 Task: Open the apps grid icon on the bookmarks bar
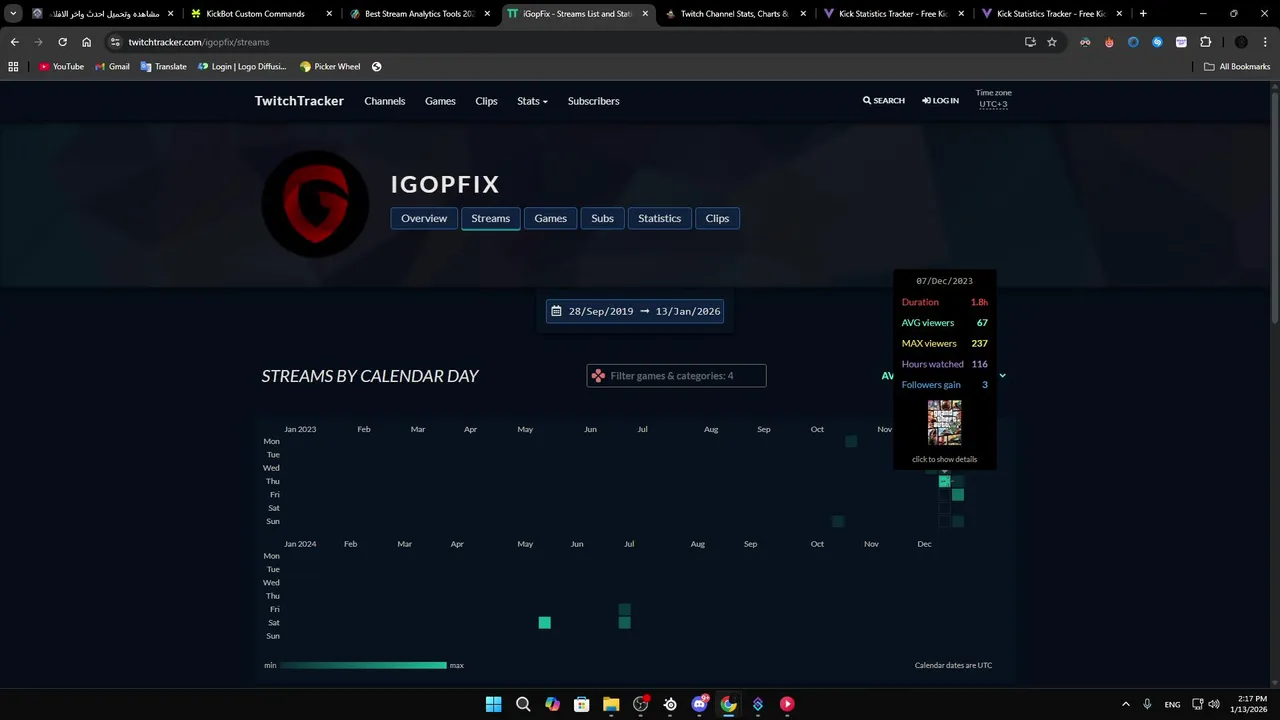click(x=13, y=67)
